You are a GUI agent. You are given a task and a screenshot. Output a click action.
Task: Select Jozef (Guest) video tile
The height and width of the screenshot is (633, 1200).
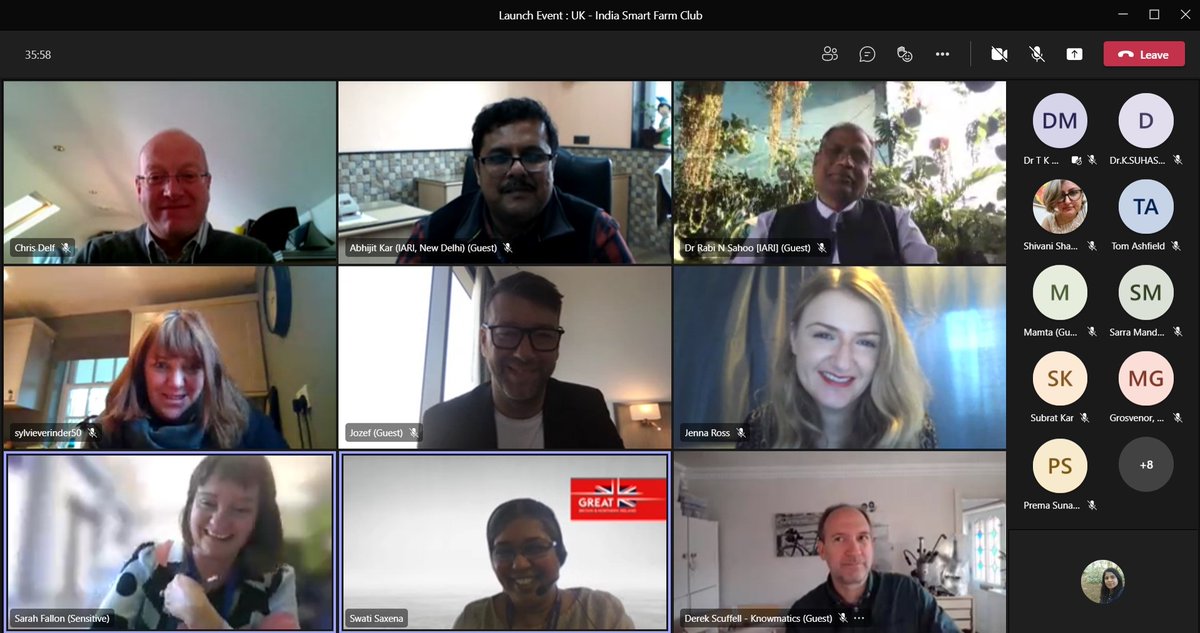pos(504,357)
